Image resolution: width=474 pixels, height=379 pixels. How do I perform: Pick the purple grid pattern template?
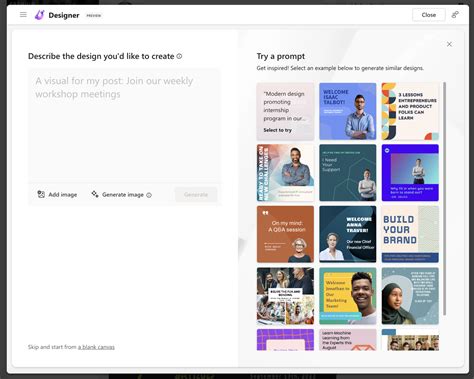click(x=285, y=340)
